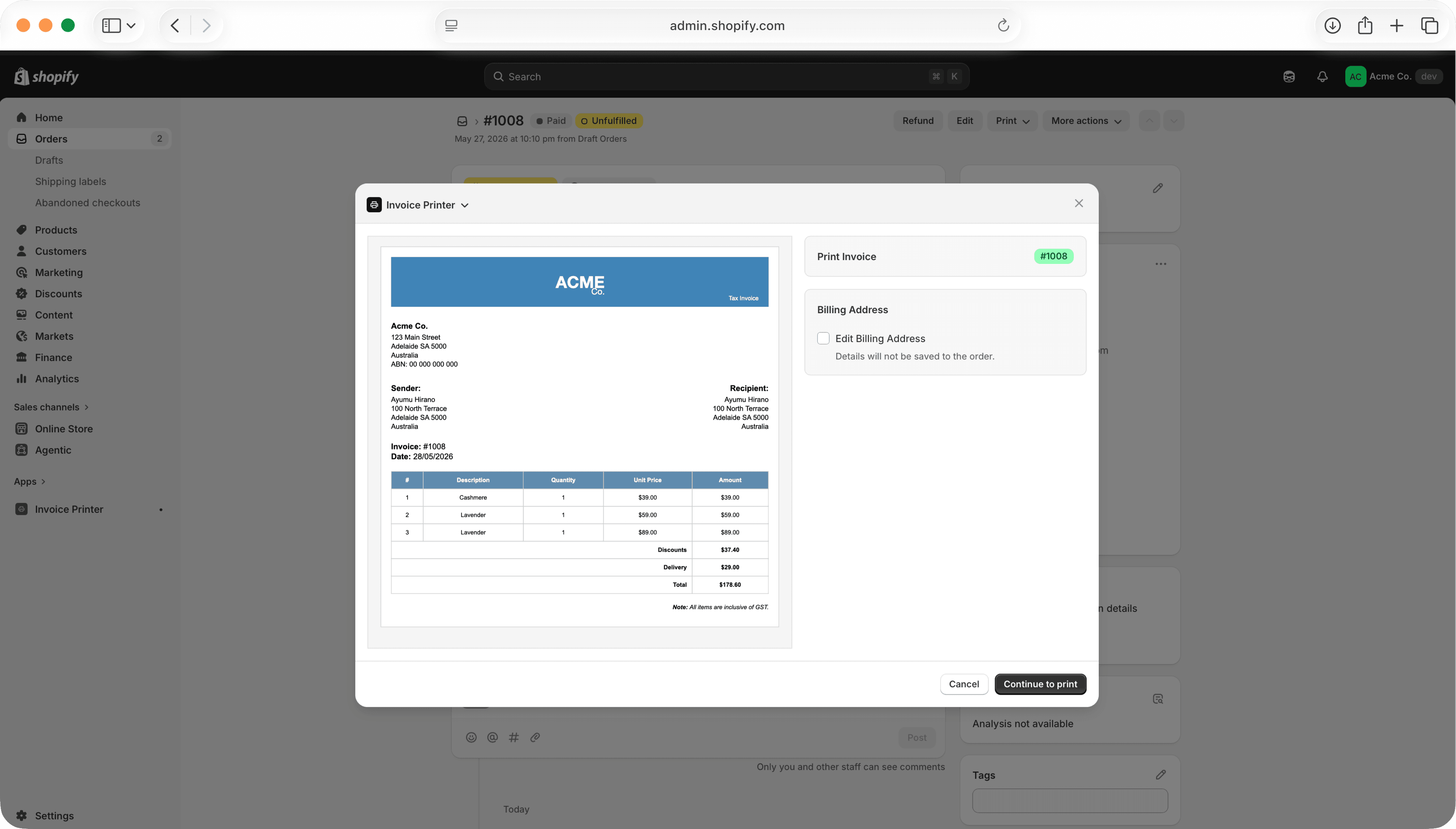The height and width of the screenshot is (829, 1456).
Task: Click the orders breadcrumb icon
Action: pyautogui.click(x=462, y=121)
